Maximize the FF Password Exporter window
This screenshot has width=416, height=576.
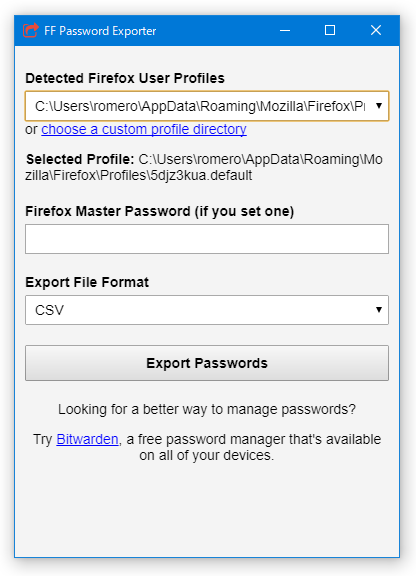coord(330,30)
